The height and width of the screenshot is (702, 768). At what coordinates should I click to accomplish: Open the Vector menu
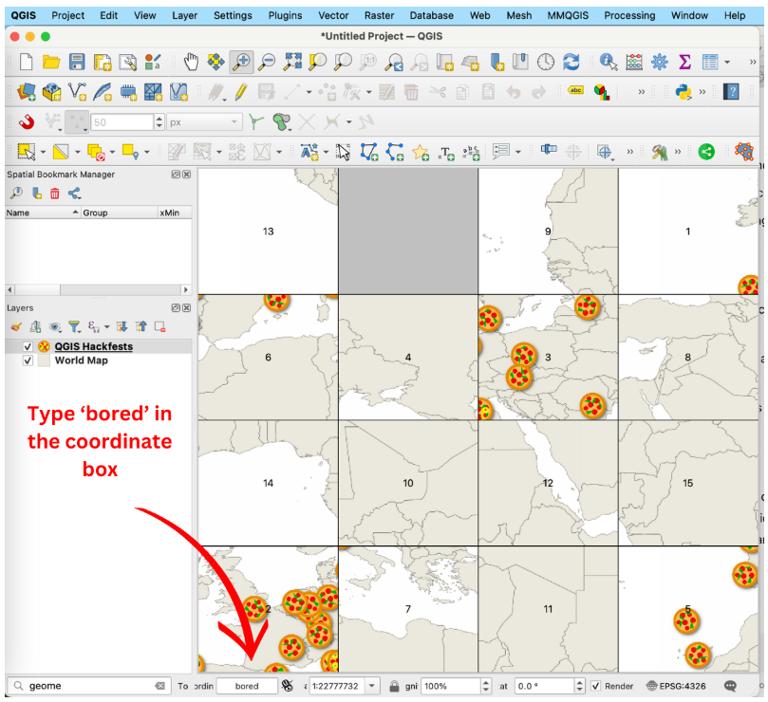point(333,15)
